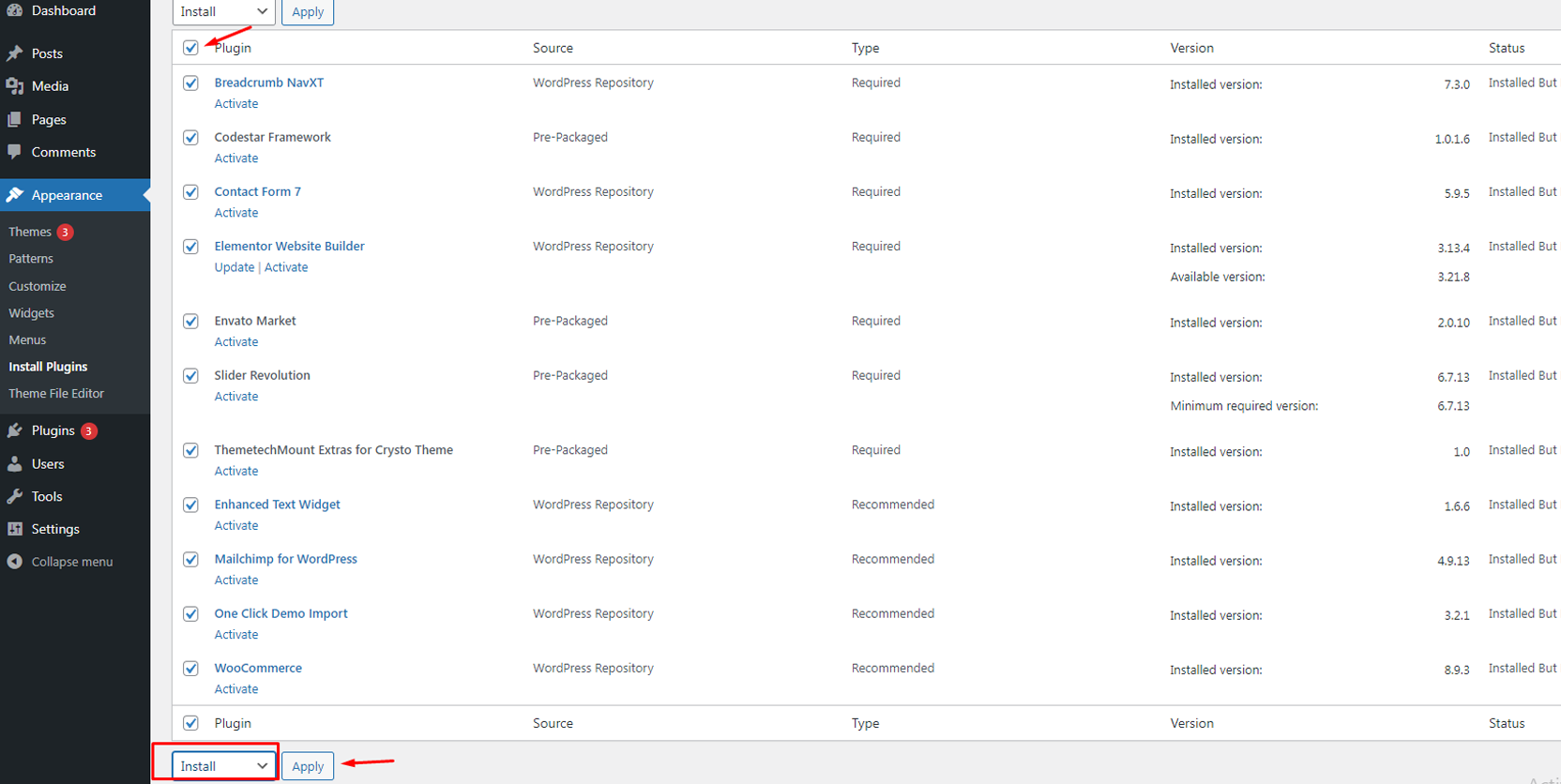Click the Users person icon

coord(15,464)
